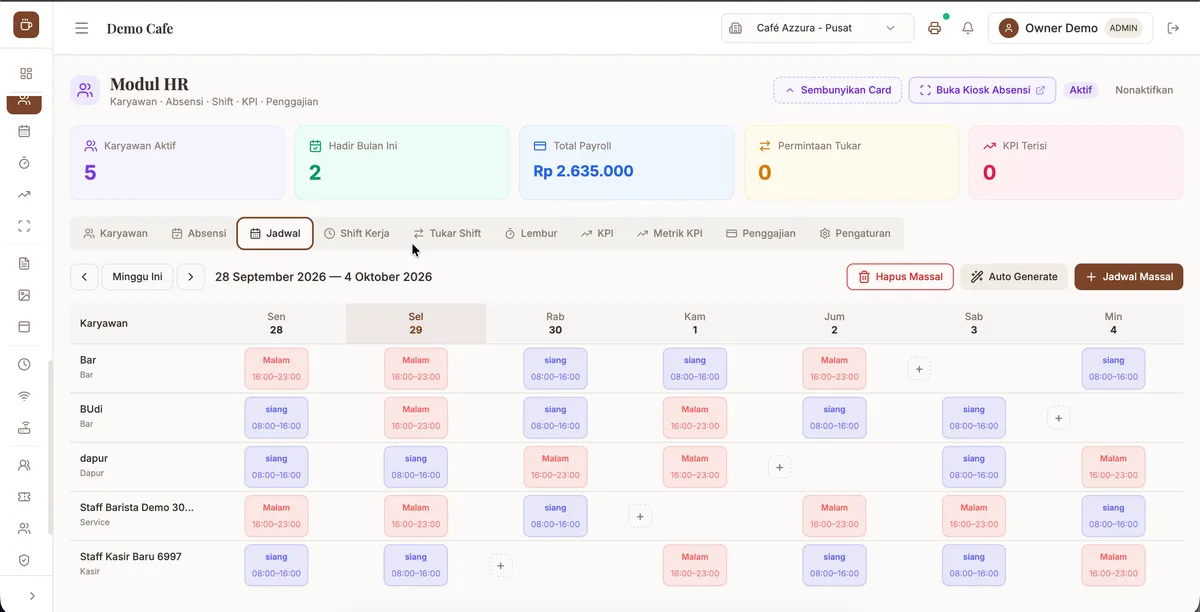This screenshot has height=612, width=1200.
Task: Open Staff Barista Demo's Sunday siang shift
Action: click(1113, 516)
